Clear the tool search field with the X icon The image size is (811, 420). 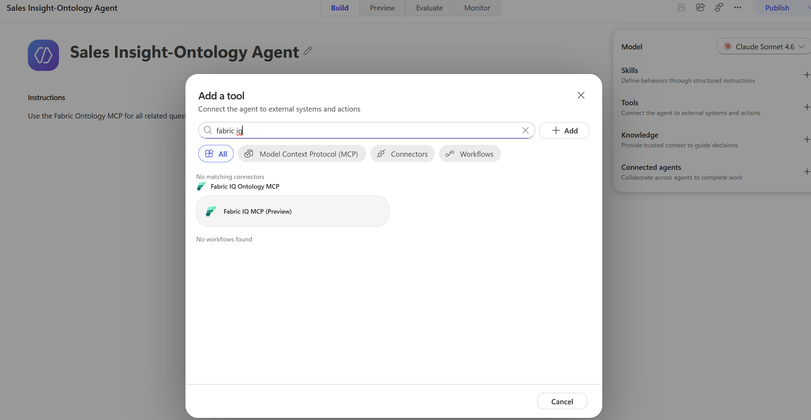coord(525,130)
